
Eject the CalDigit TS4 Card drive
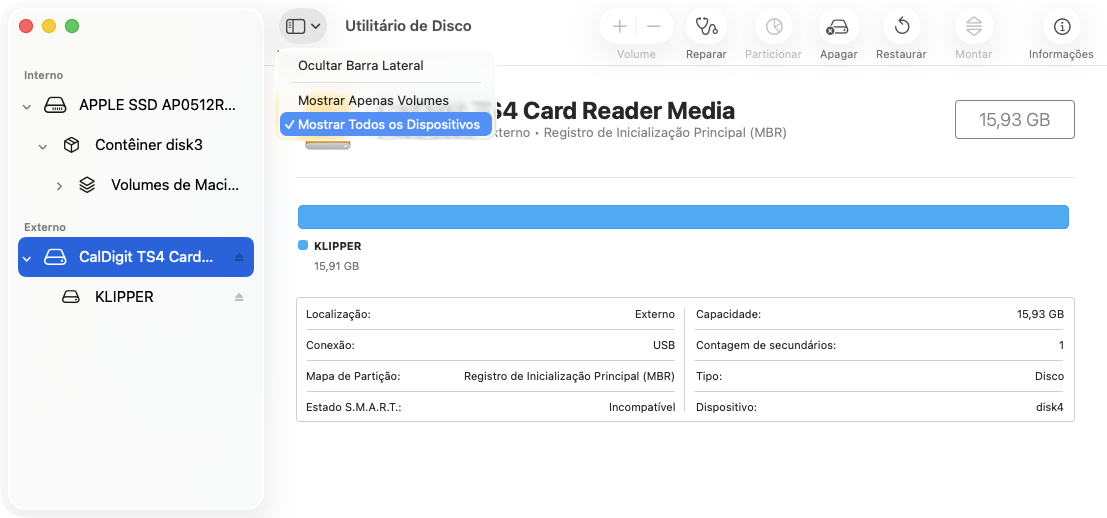239,257
